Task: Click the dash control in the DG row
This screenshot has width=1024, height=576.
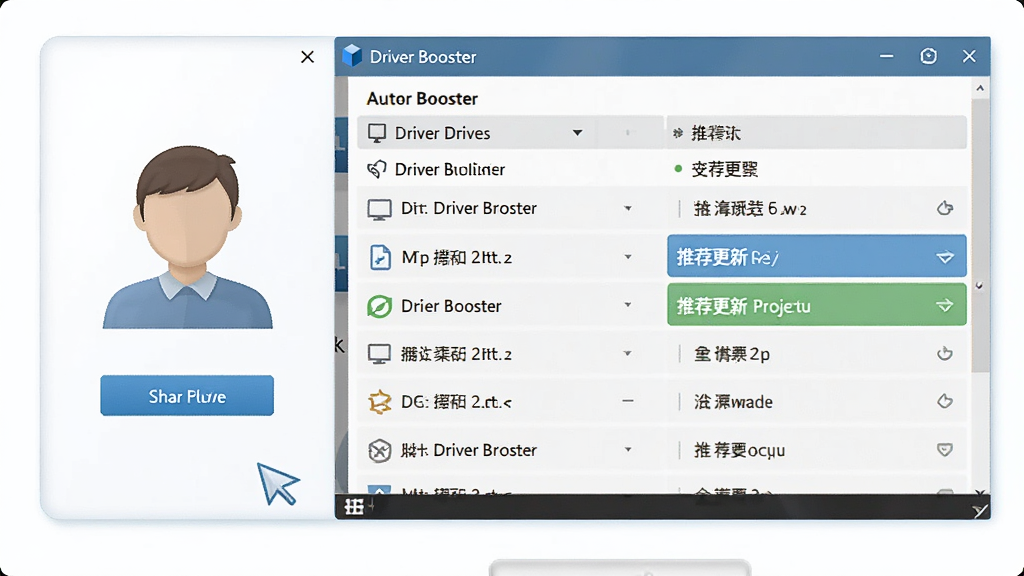Action: [x=628, y=401]
